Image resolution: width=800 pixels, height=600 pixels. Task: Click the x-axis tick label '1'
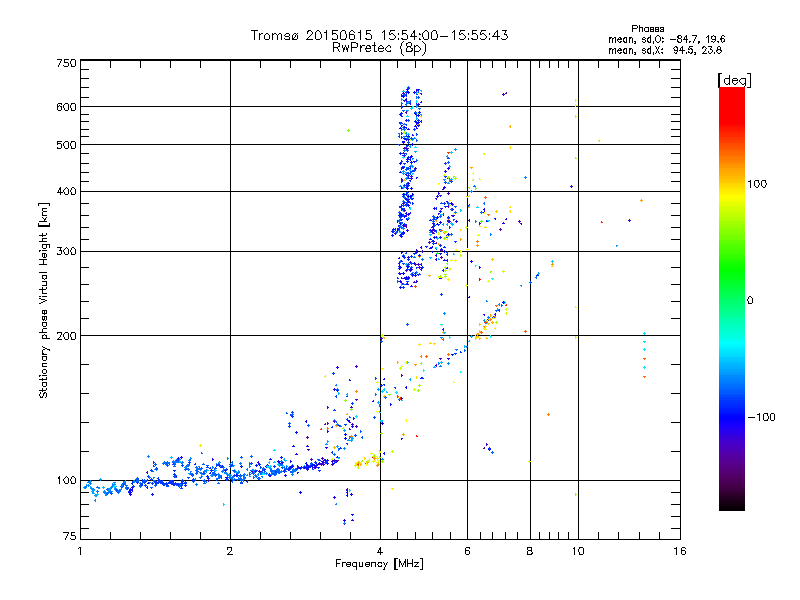[x=80, y=551]
